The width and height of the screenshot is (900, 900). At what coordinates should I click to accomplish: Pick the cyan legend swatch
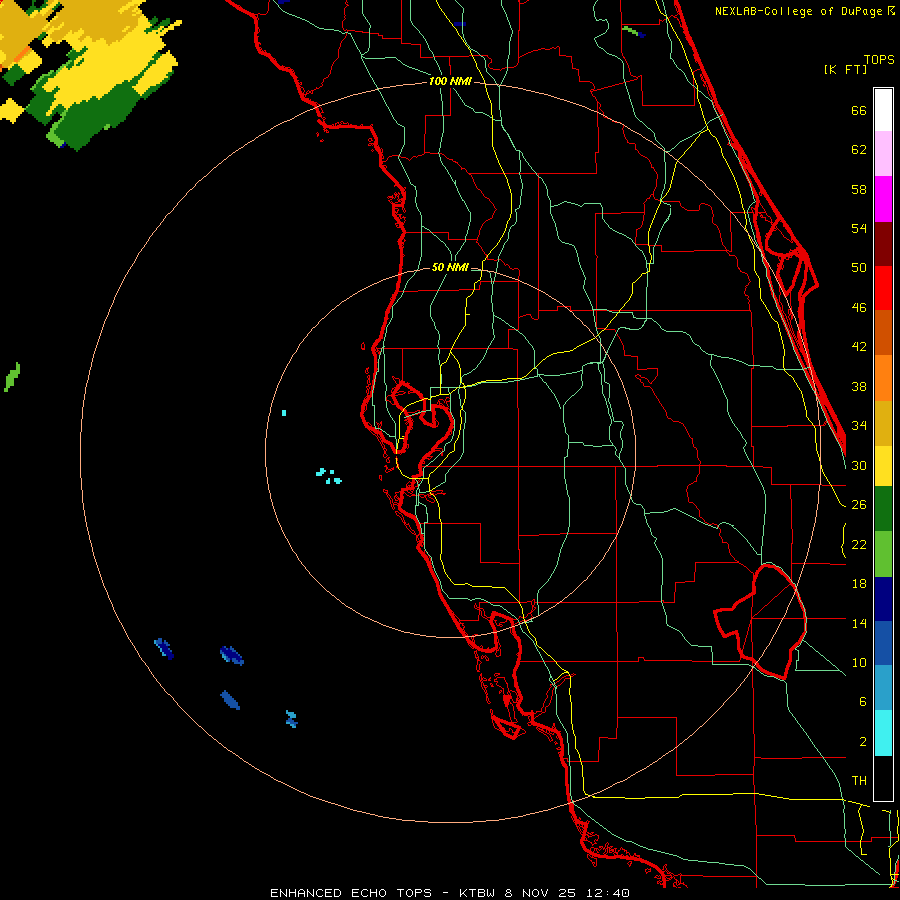click(x=883, y=733)
